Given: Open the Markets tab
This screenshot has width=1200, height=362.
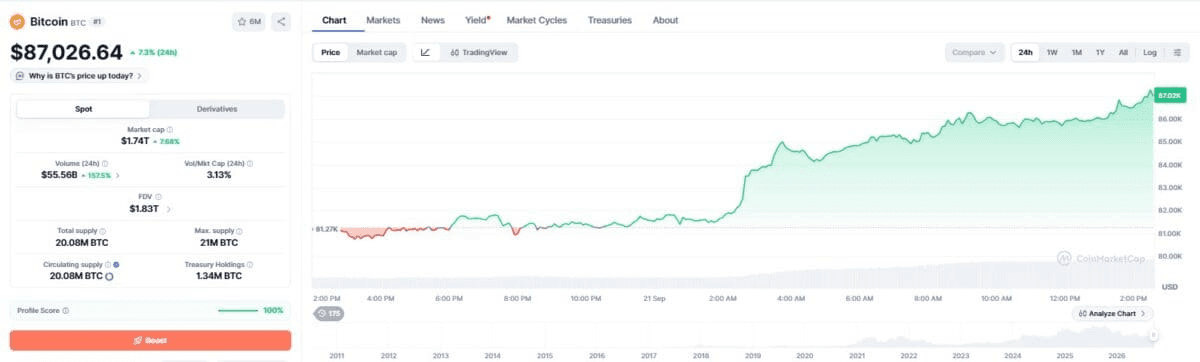Looking at the screenshot, I should coord(383,20).
